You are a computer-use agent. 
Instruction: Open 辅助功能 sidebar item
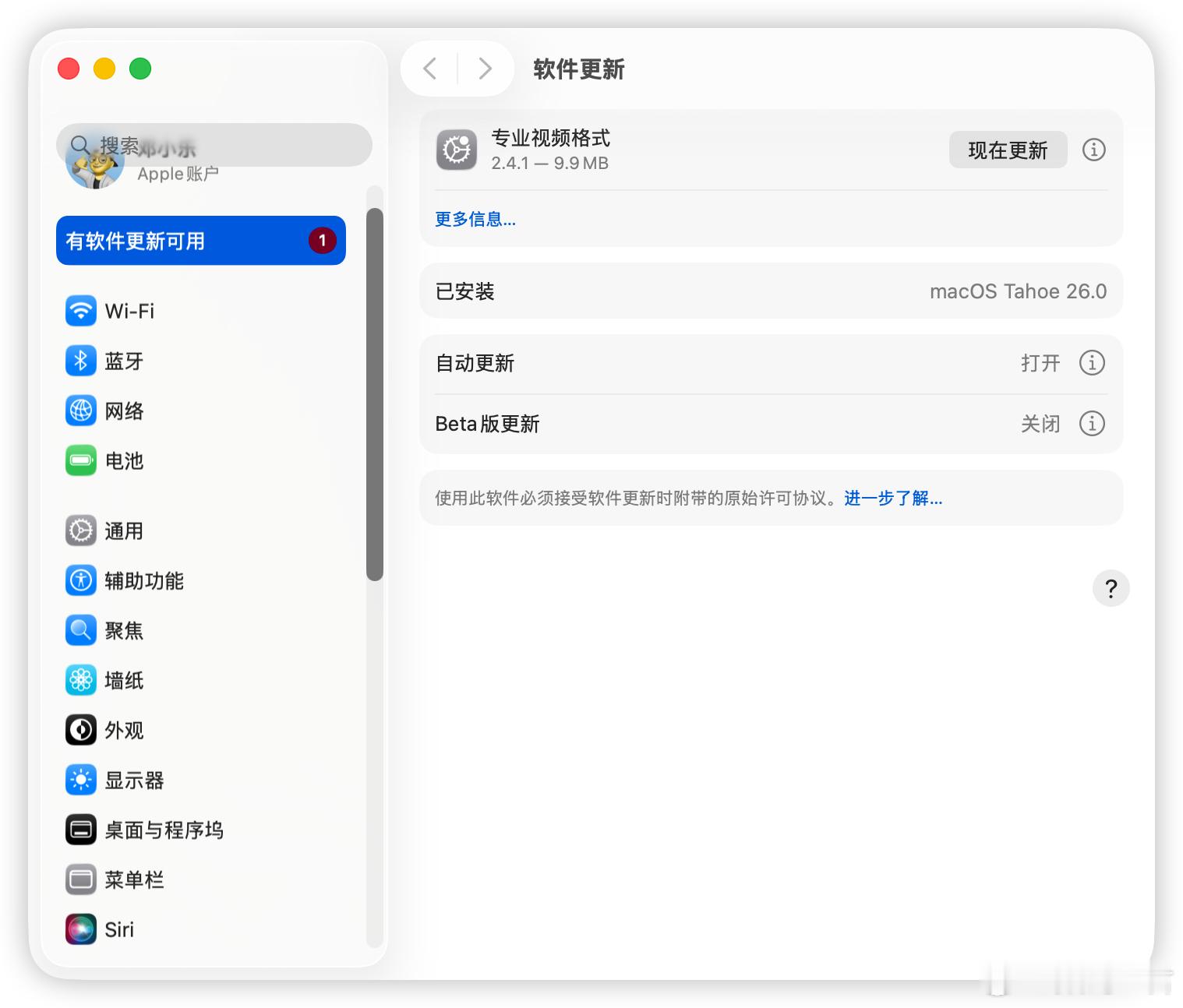201,580
